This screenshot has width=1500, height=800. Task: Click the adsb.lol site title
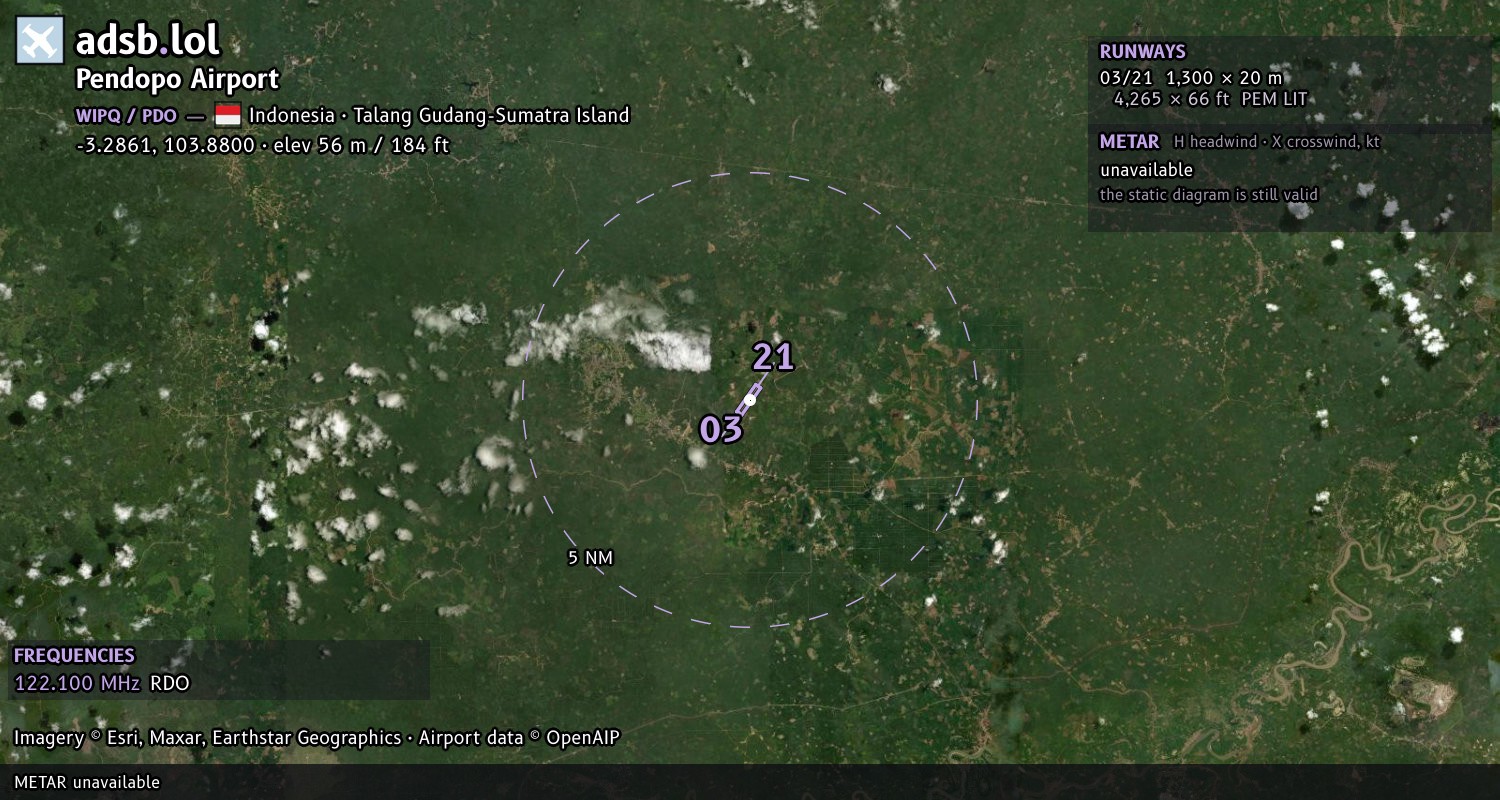(x=148, y=41)
